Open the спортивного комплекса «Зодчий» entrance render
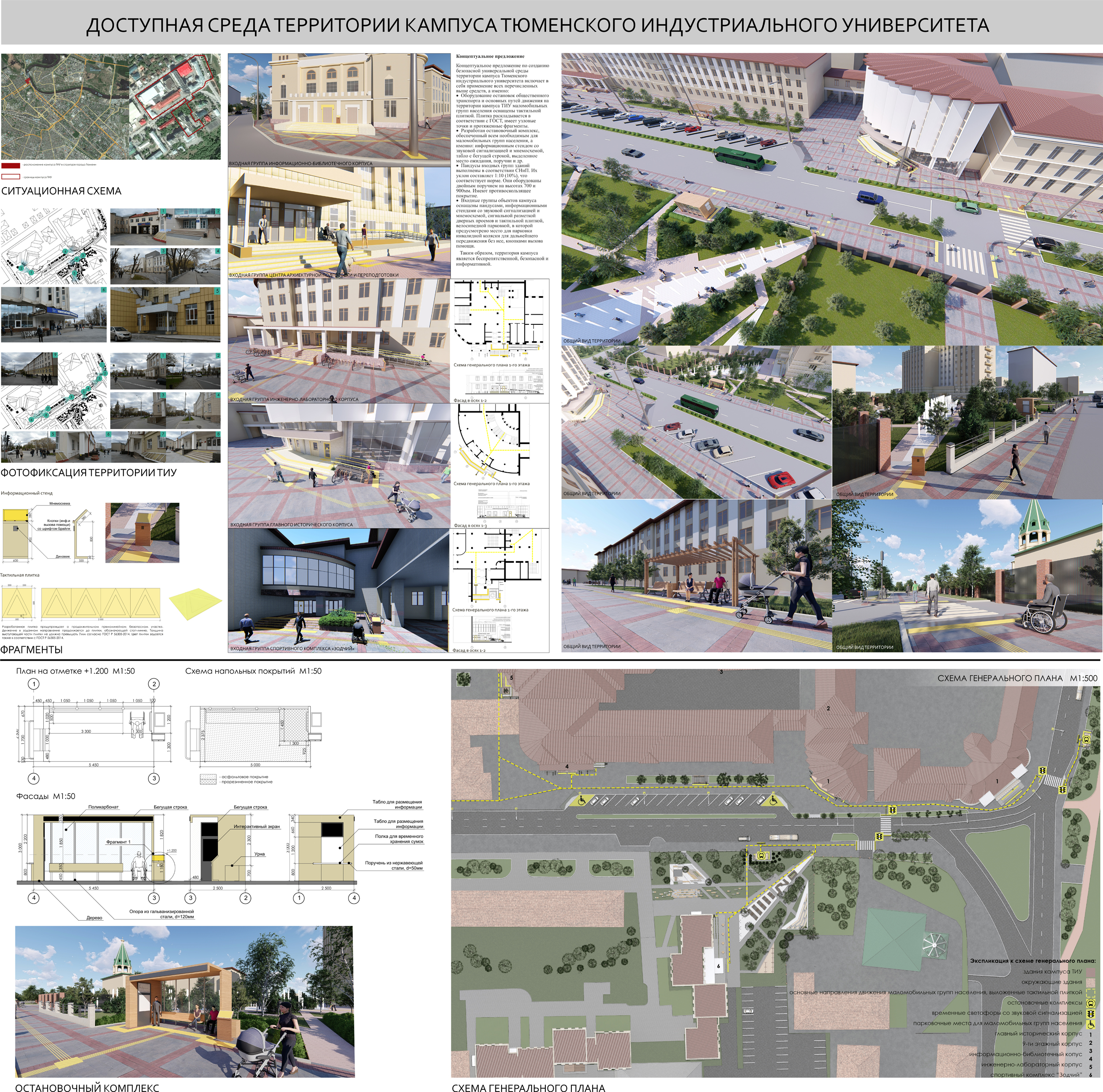This screenshot has width=1103, height=1092. [x=338, y=591]
